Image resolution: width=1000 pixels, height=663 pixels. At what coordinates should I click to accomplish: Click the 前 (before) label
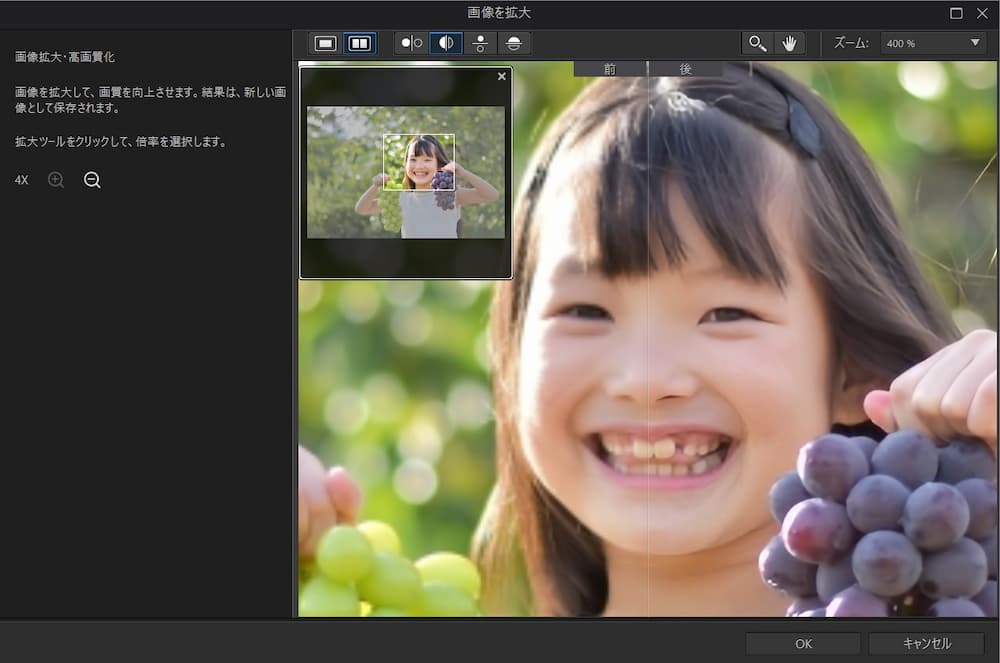pos(610,69)
